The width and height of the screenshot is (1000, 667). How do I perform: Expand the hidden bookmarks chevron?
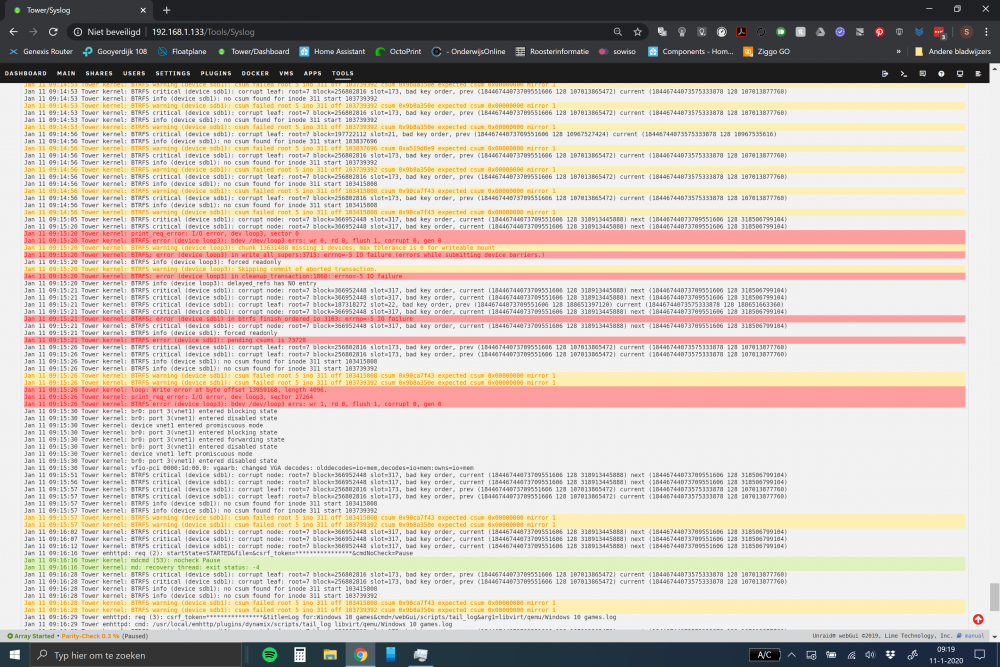click(x=899, y=52)
